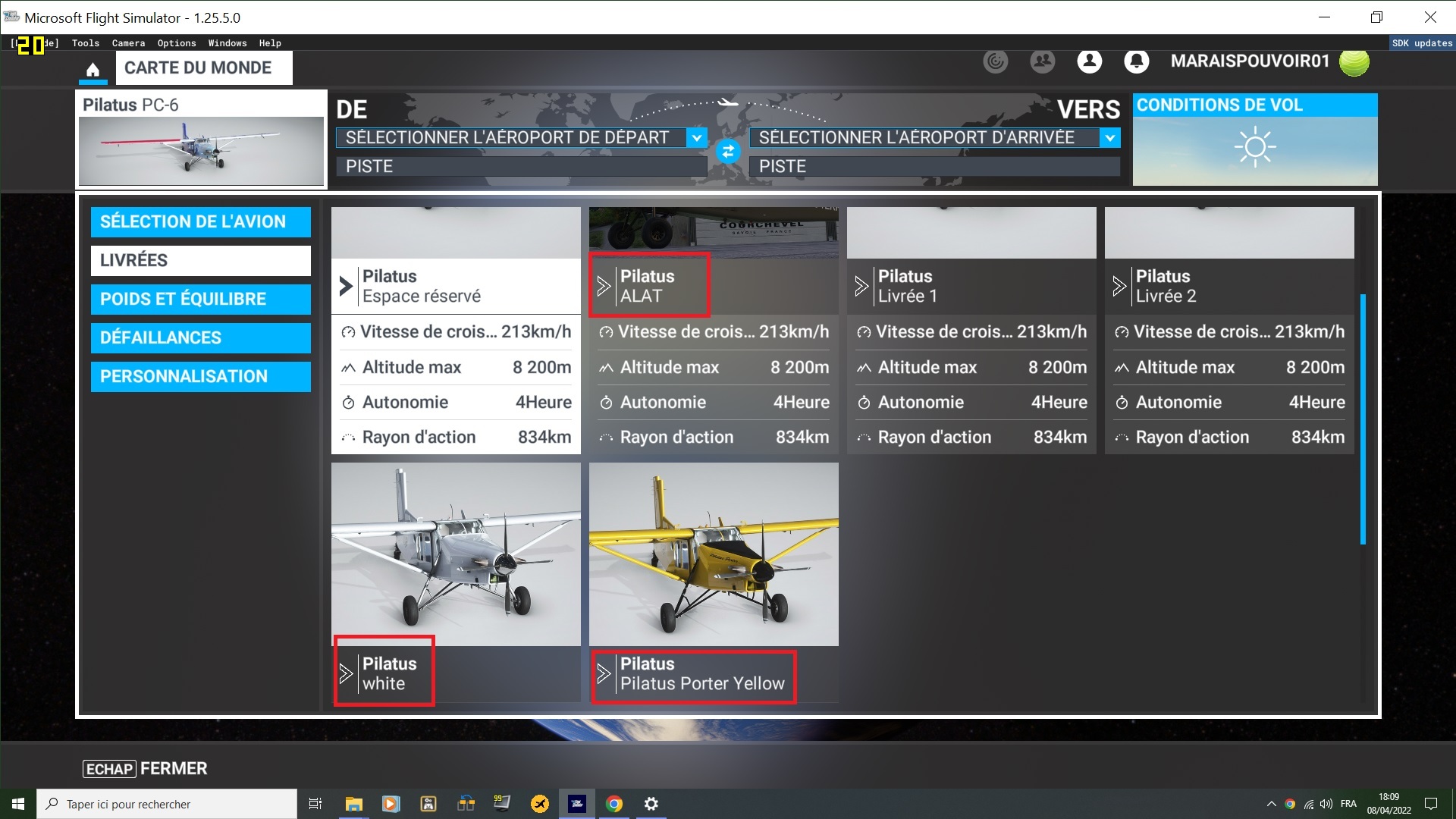Open Chrome from the taskbar

click(x=614, y=804)
